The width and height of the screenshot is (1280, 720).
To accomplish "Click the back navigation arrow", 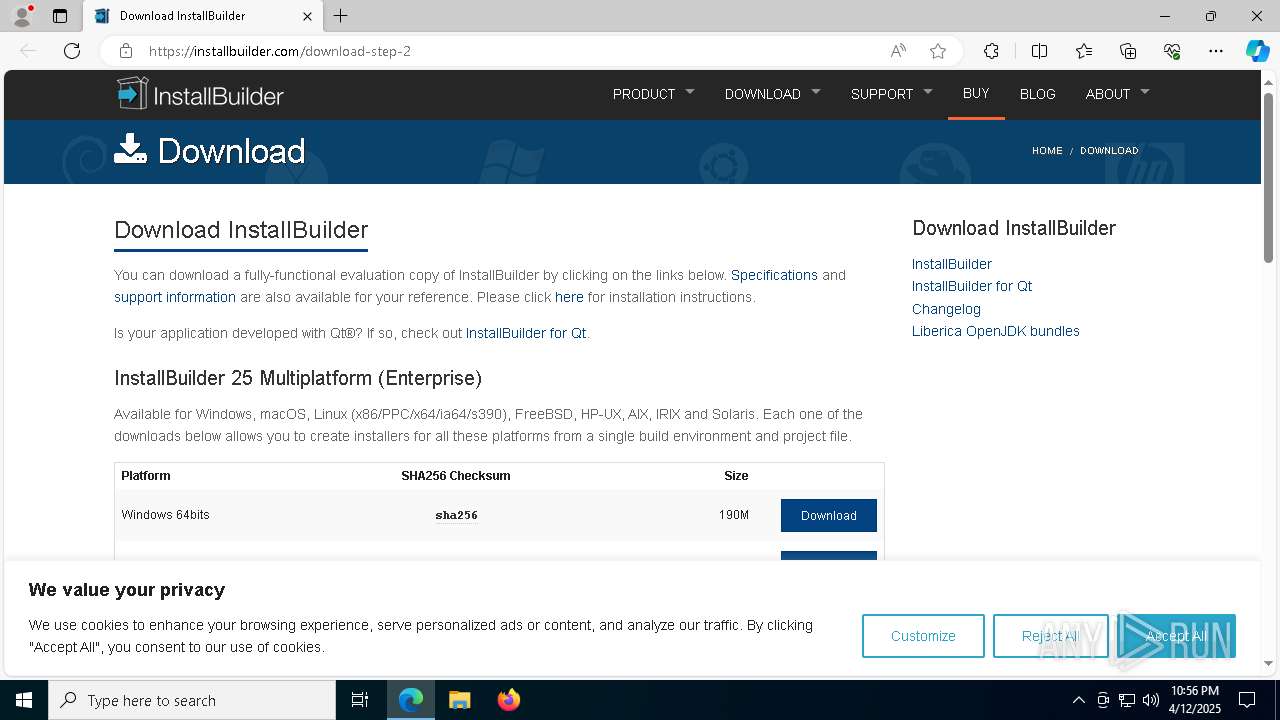I will [x=28, y=51].
